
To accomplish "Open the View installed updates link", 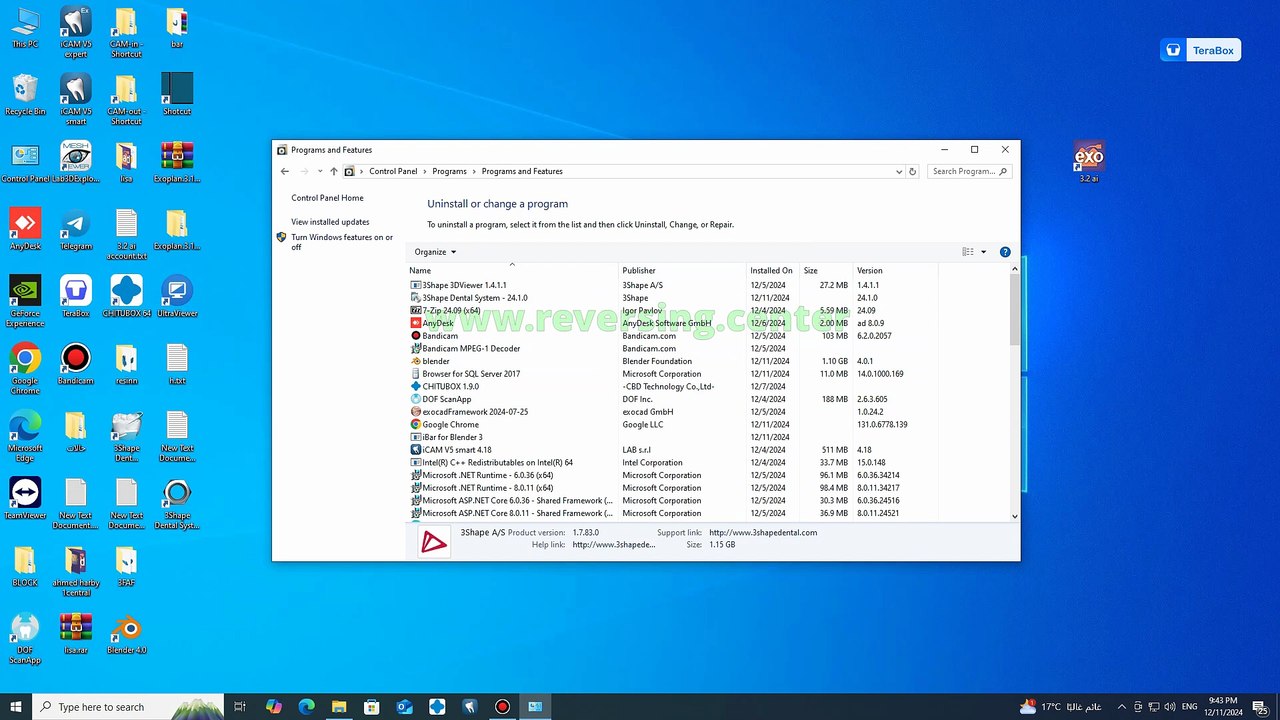I will 330,222.
